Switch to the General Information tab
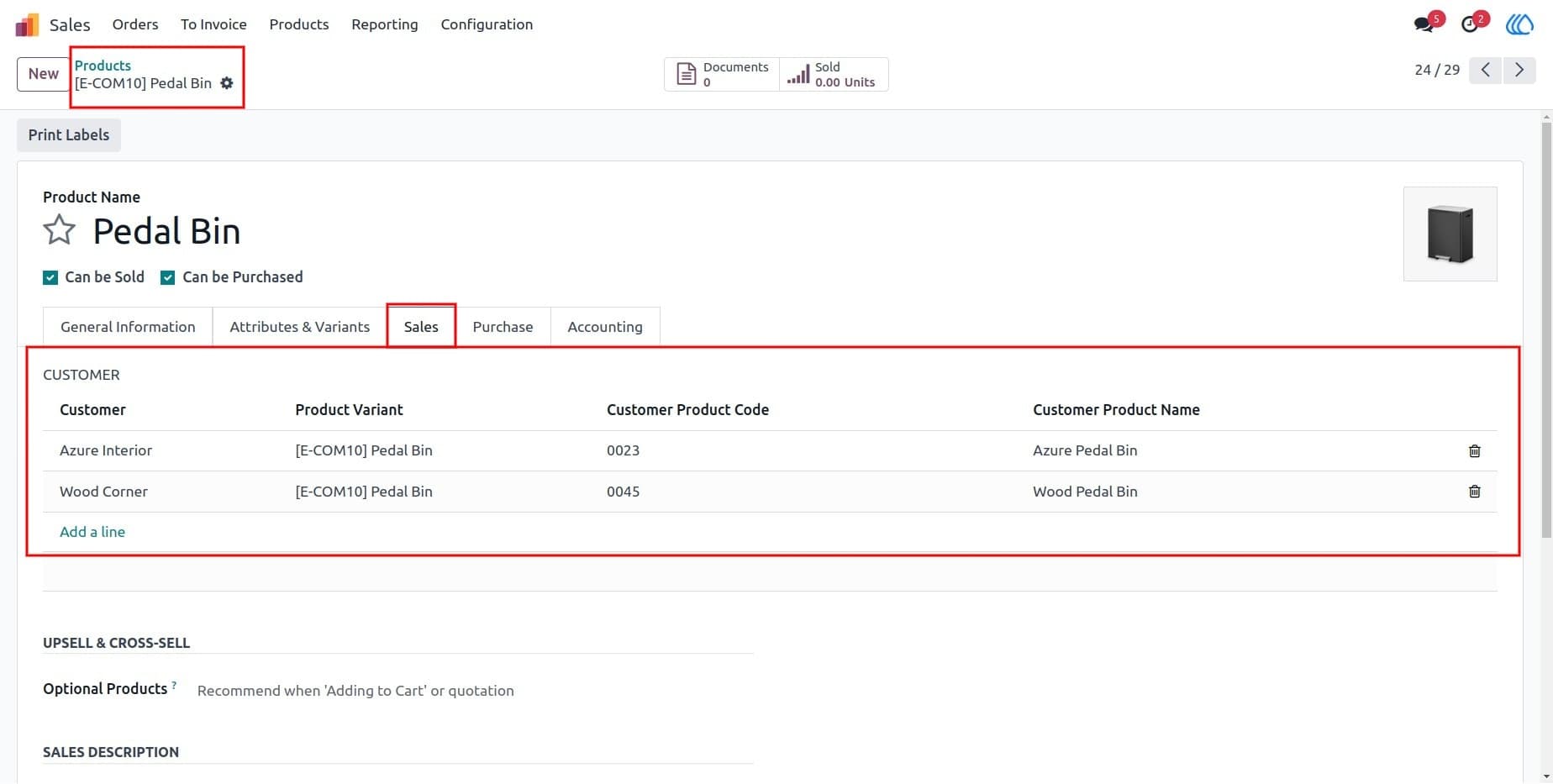 [128, 327]
